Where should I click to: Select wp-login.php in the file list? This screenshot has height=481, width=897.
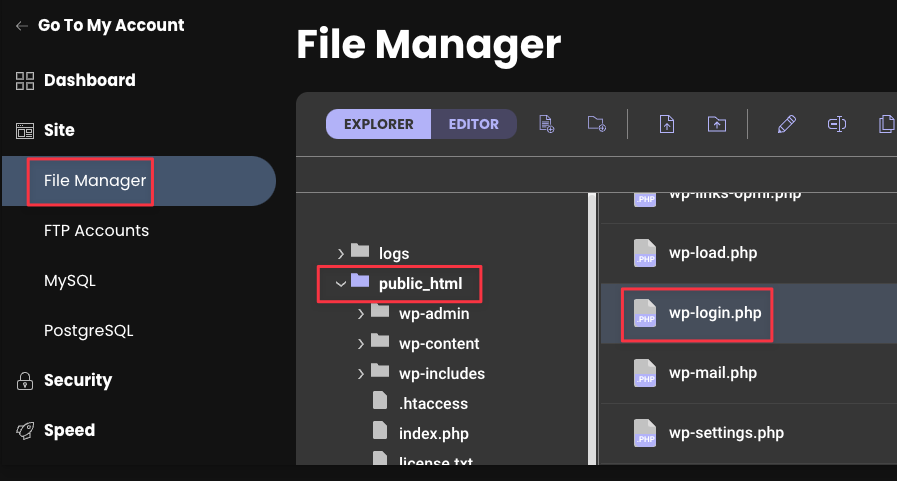tap(715, 313)
